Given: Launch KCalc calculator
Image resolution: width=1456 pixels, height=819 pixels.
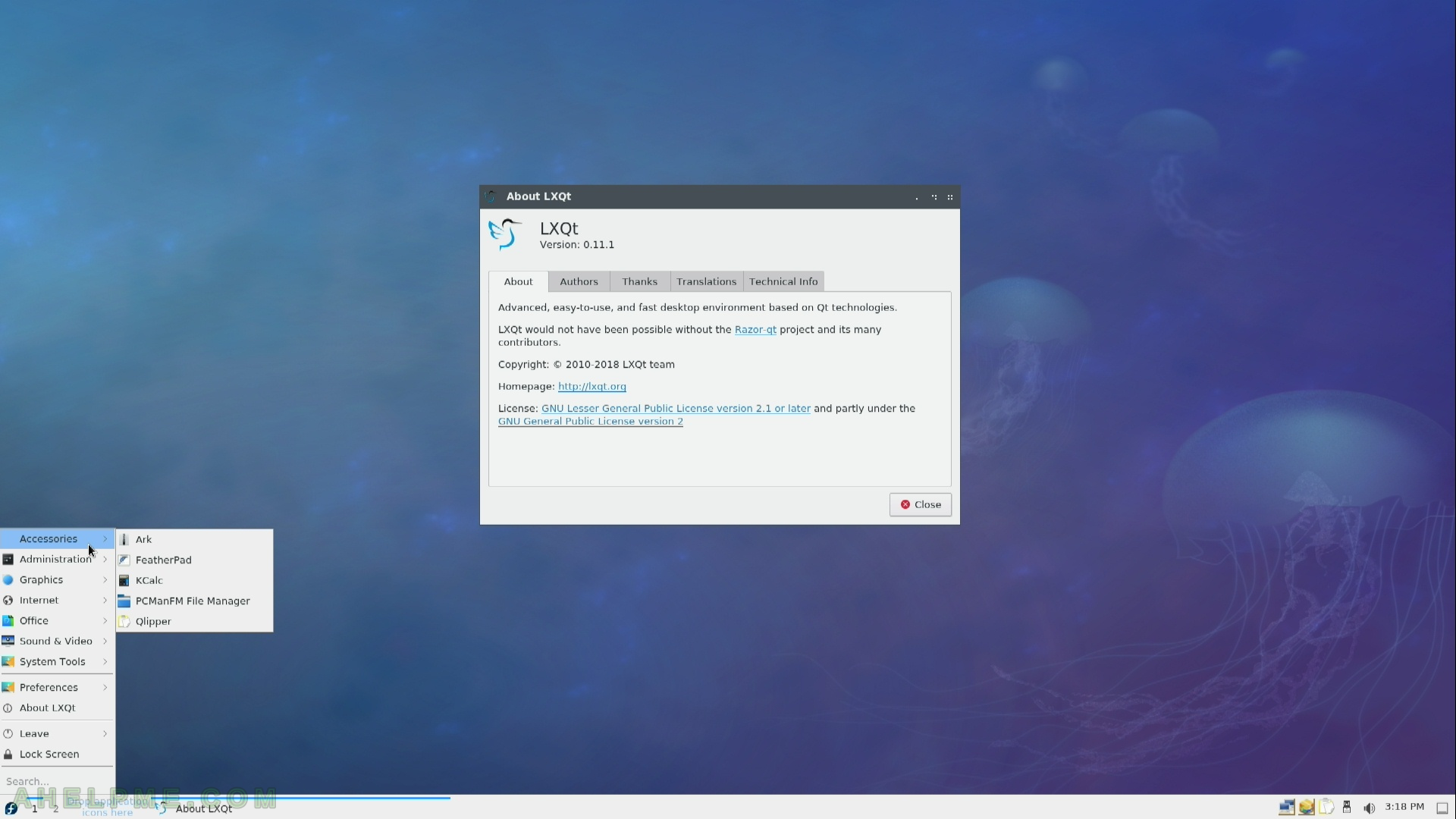Looking at the screenshot, I should point(194,580).
